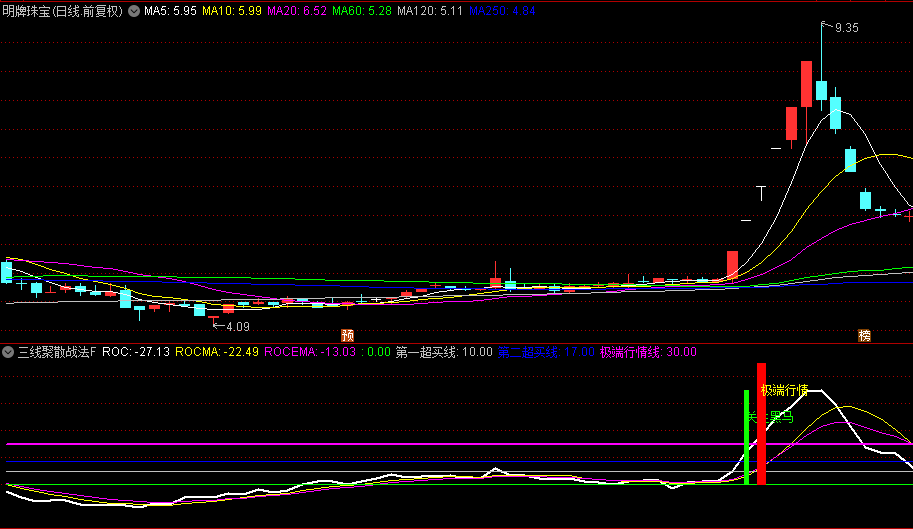Click the 极端行情 signal label

point(785,390)
